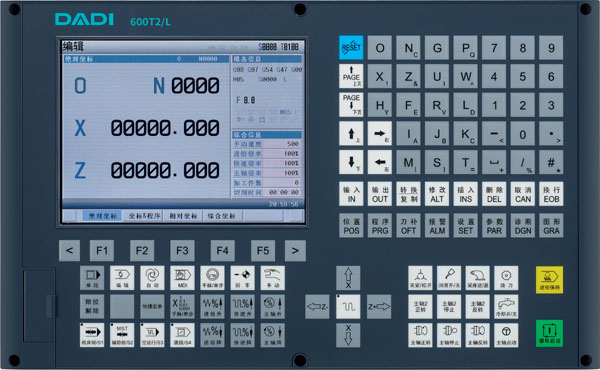Screen dimensions: 600x370
Task: Open the 绝对坐标 tab on screen
Action: point(102,216)
